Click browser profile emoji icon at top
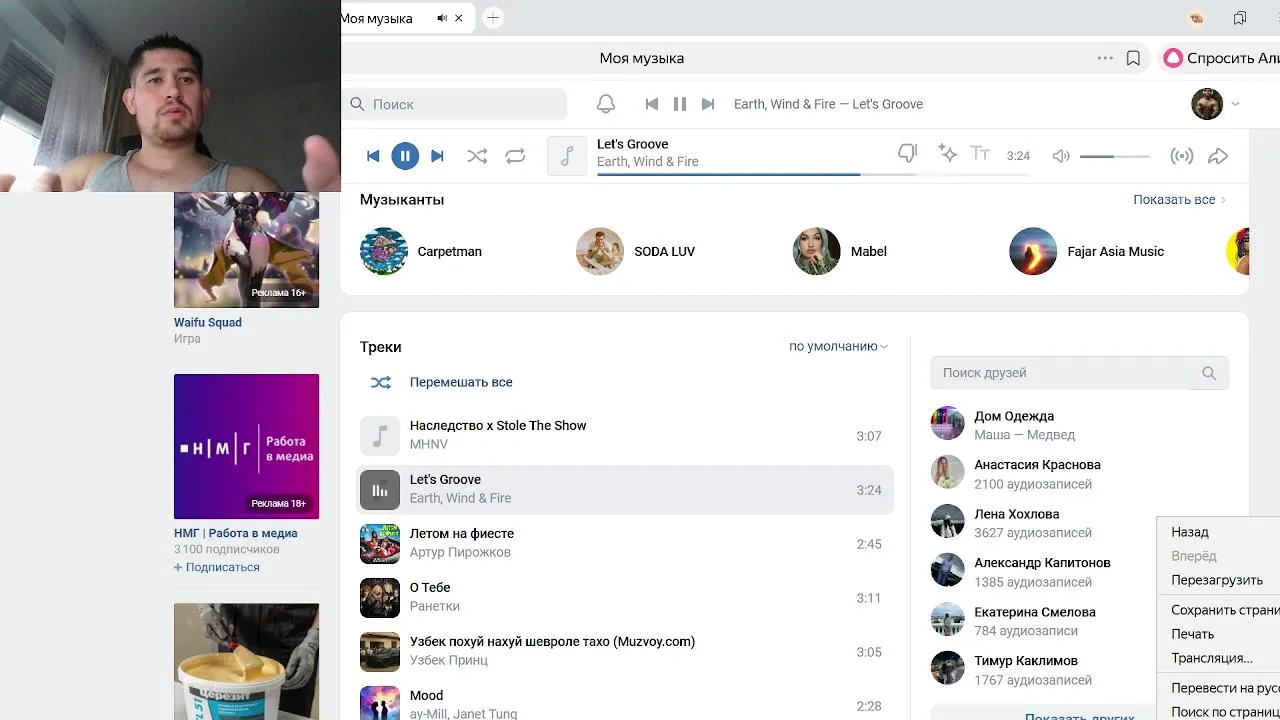Image resolution: width=1280 pixels, height=720 pixels. tap(1195, 18)
